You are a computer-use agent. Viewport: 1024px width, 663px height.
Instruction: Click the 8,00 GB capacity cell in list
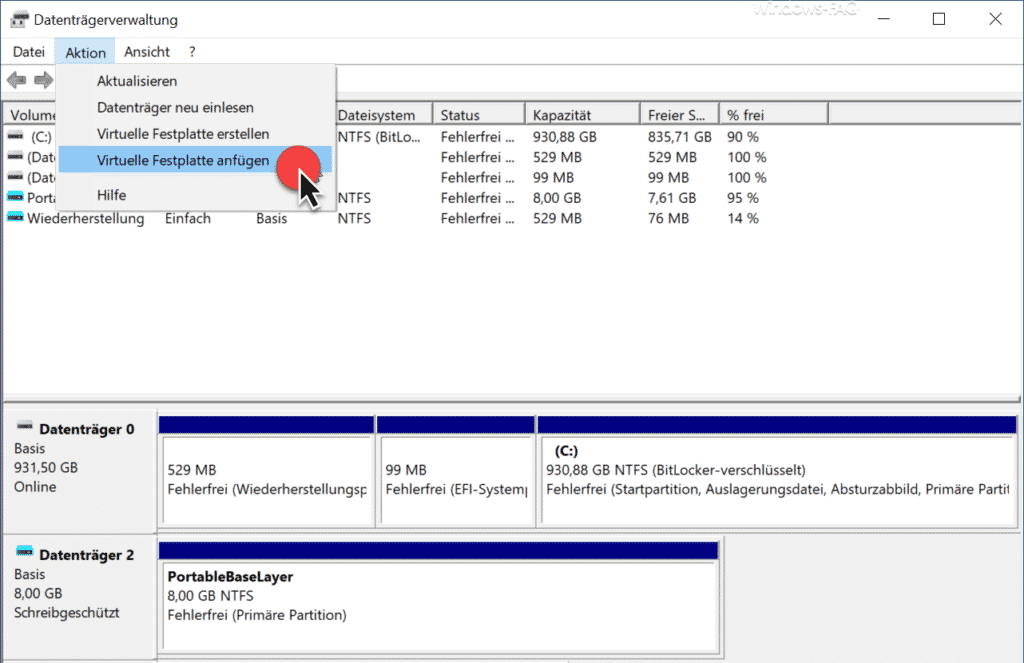click(x=556, y=198)
